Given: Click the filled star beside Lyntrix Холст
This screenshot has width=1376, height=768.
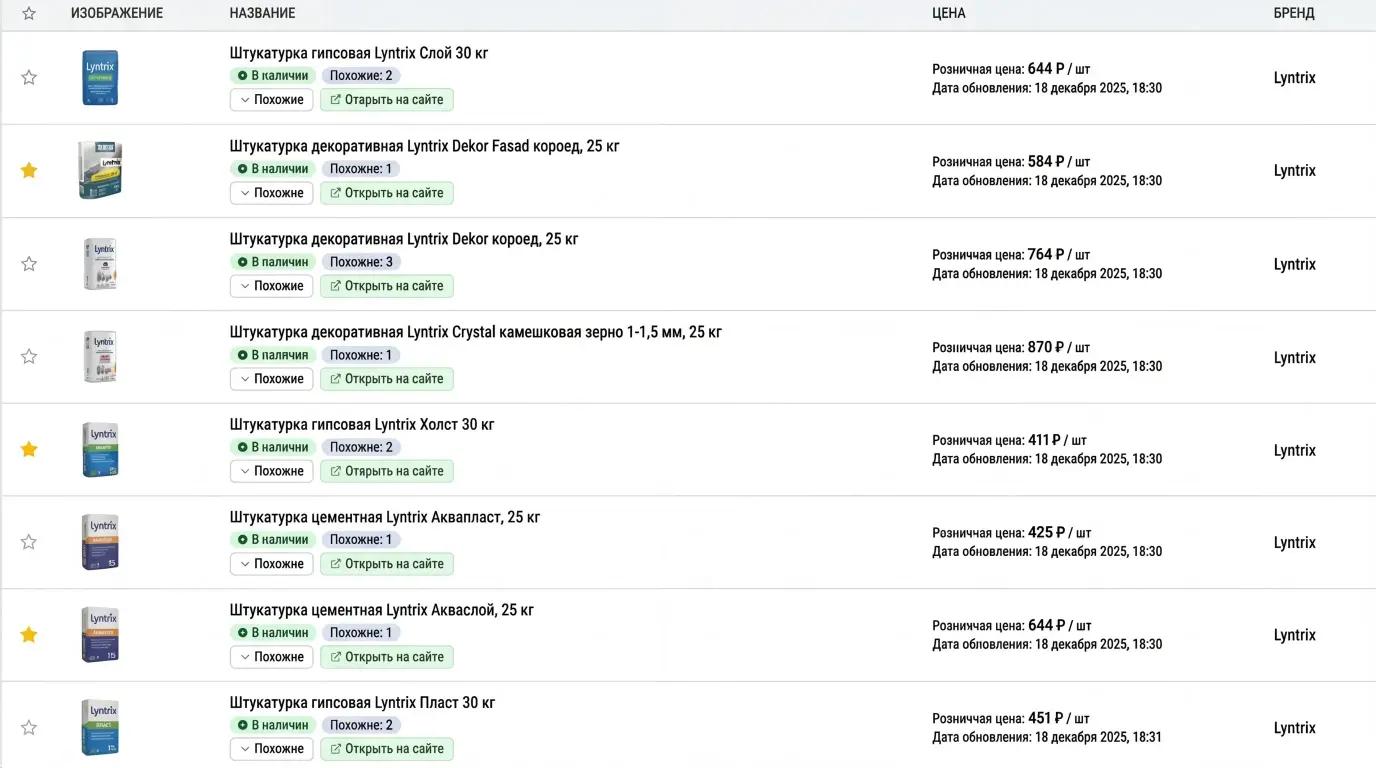Looking at the screenshot, I should click(29, 449).
